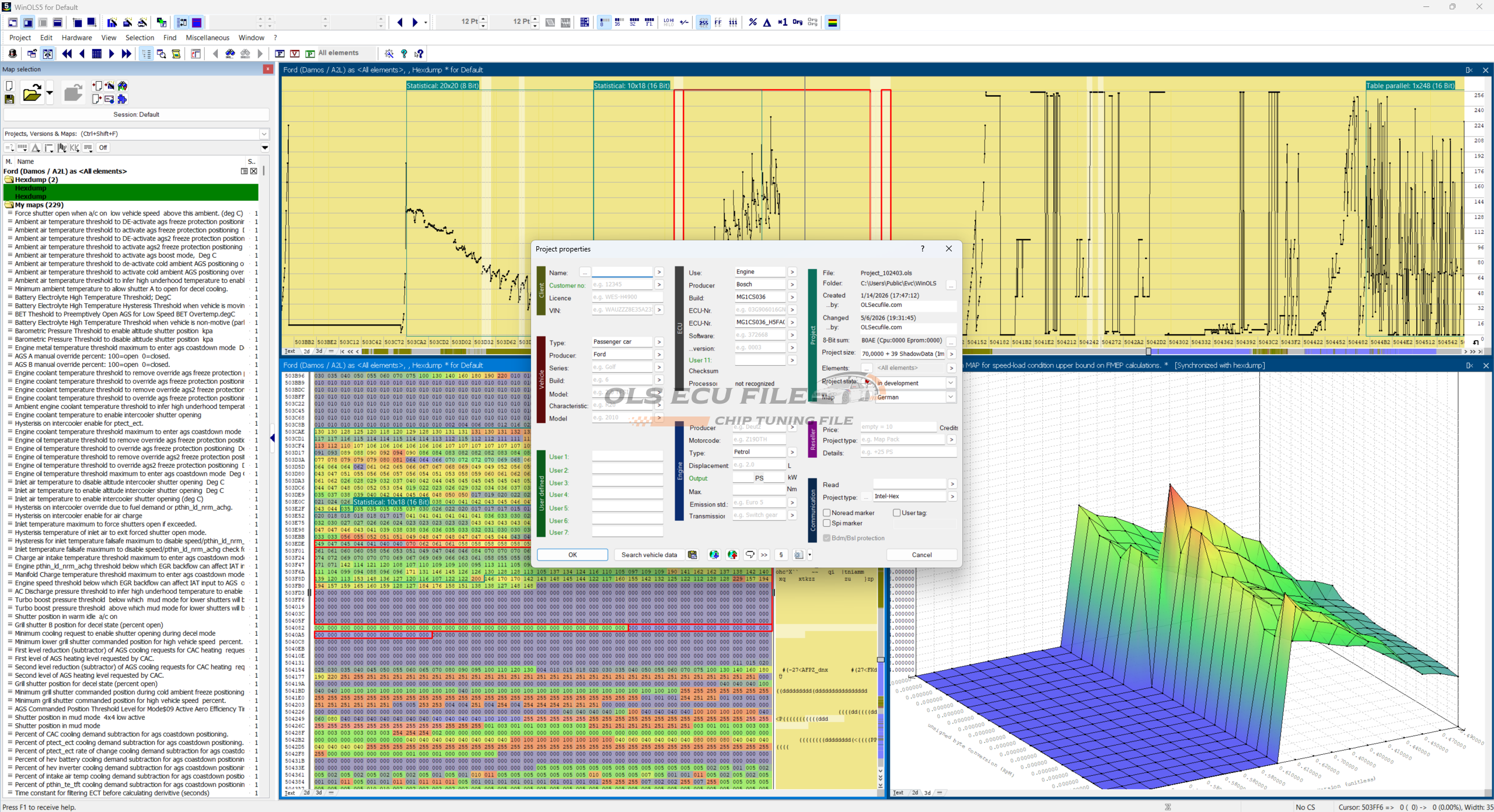Click the red boxed V icon in toolbar
Viewport: 1494px width, 812px height.
pyautogui.click(x=295, y=54)
